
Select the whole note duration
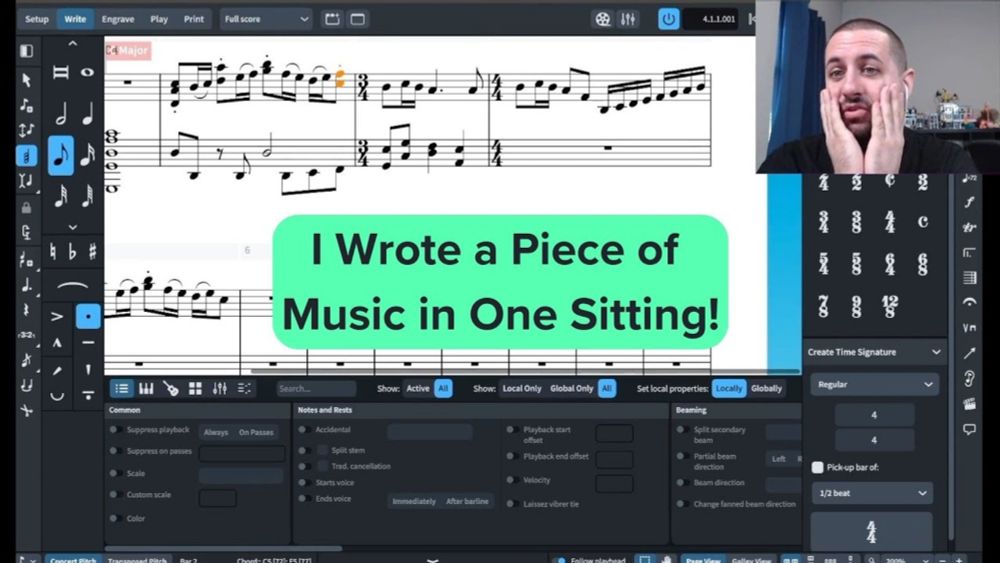point(88,72)
